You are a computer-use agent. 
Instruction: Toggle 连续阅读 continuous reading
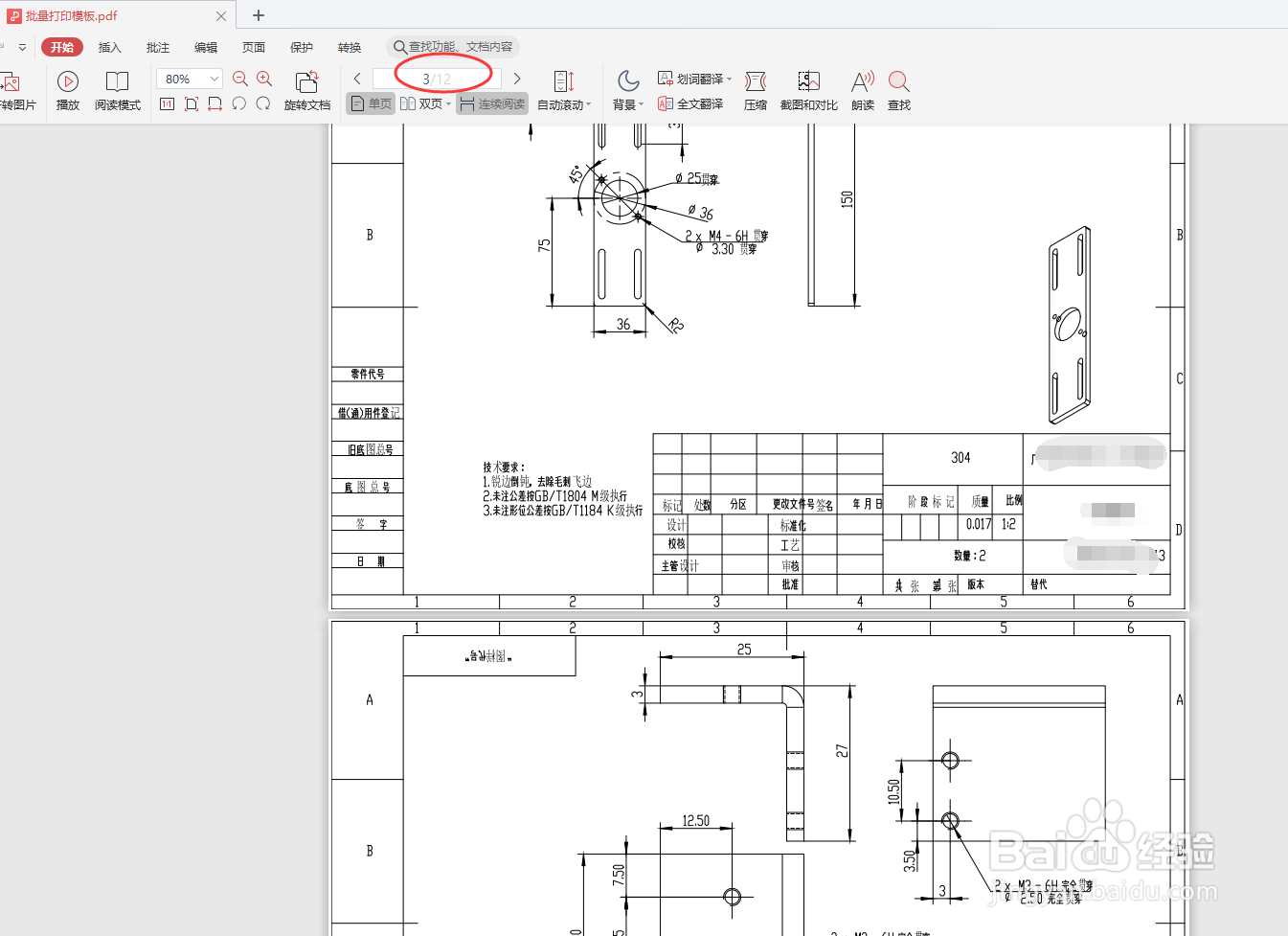click(492, 103)
